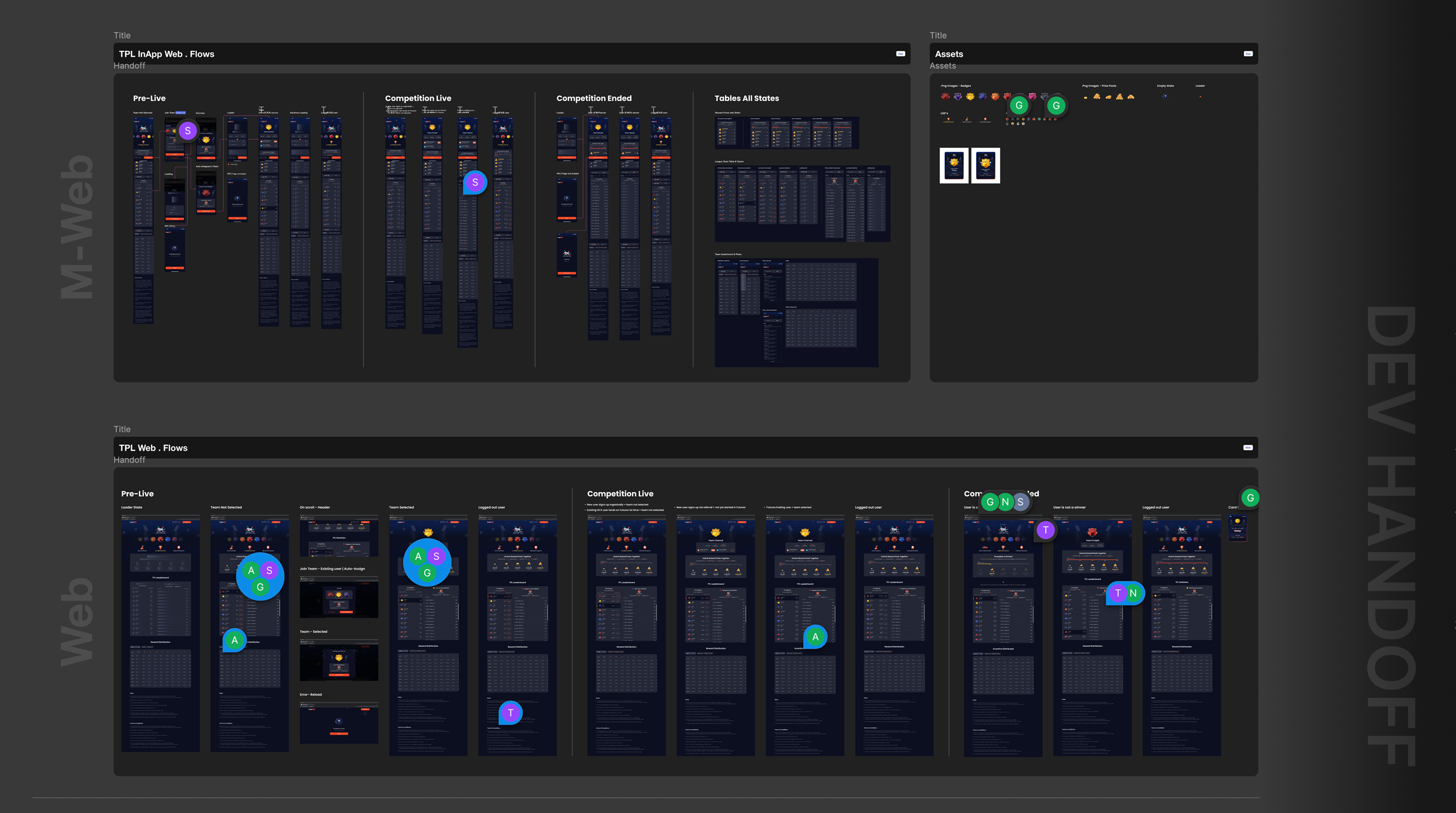The height and width of the screenshot is (813, 1456).
Task: Click the G comment pin next to the Card label
Action: 1249,498
